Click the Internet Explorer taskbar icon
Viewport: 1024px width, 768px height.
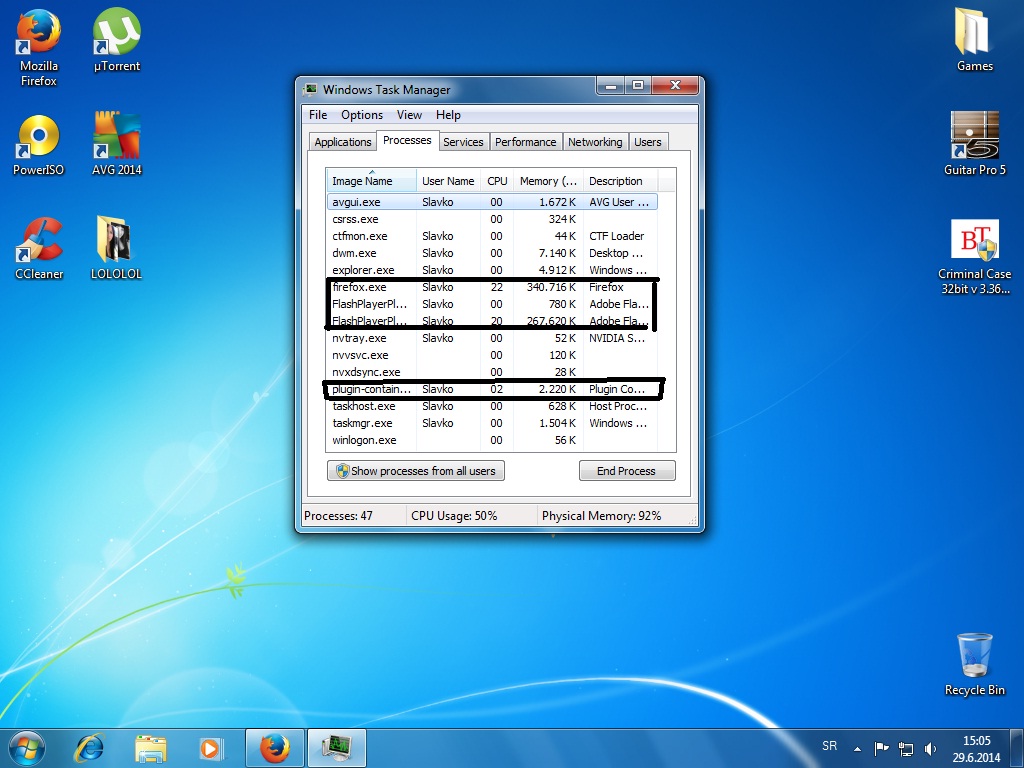coord(90,747)
